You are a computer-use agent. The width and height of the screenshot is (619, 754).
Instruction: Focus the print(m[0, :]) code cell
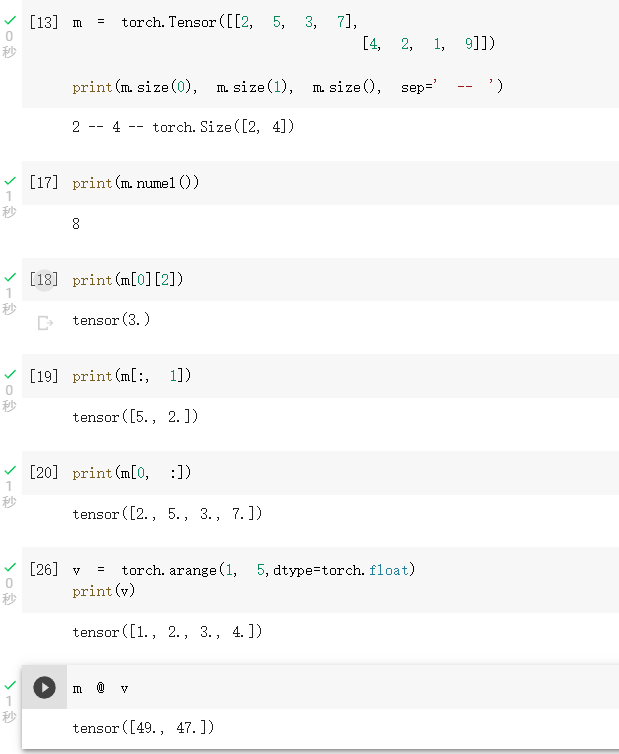coord(131,473)
